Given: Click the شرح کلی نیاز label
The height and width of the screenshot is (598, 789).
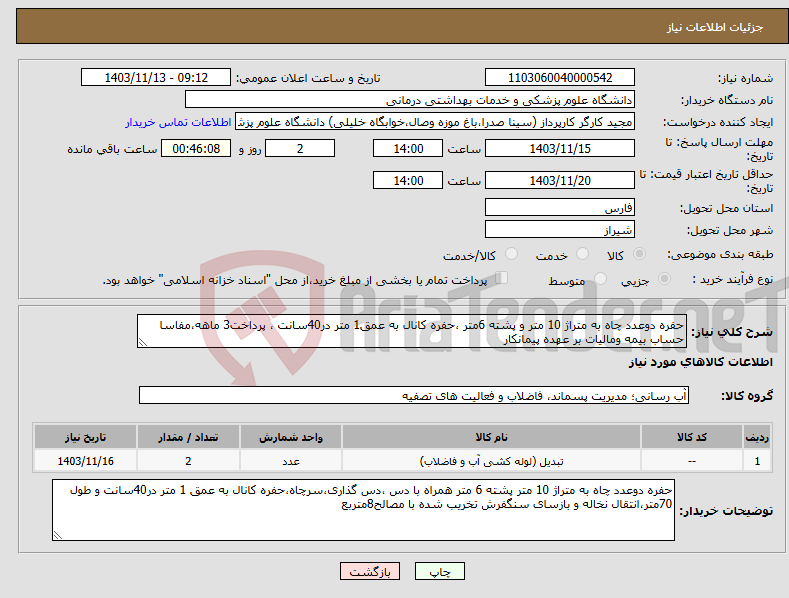Looking at the screenshot, I should (x=732, y=332).
